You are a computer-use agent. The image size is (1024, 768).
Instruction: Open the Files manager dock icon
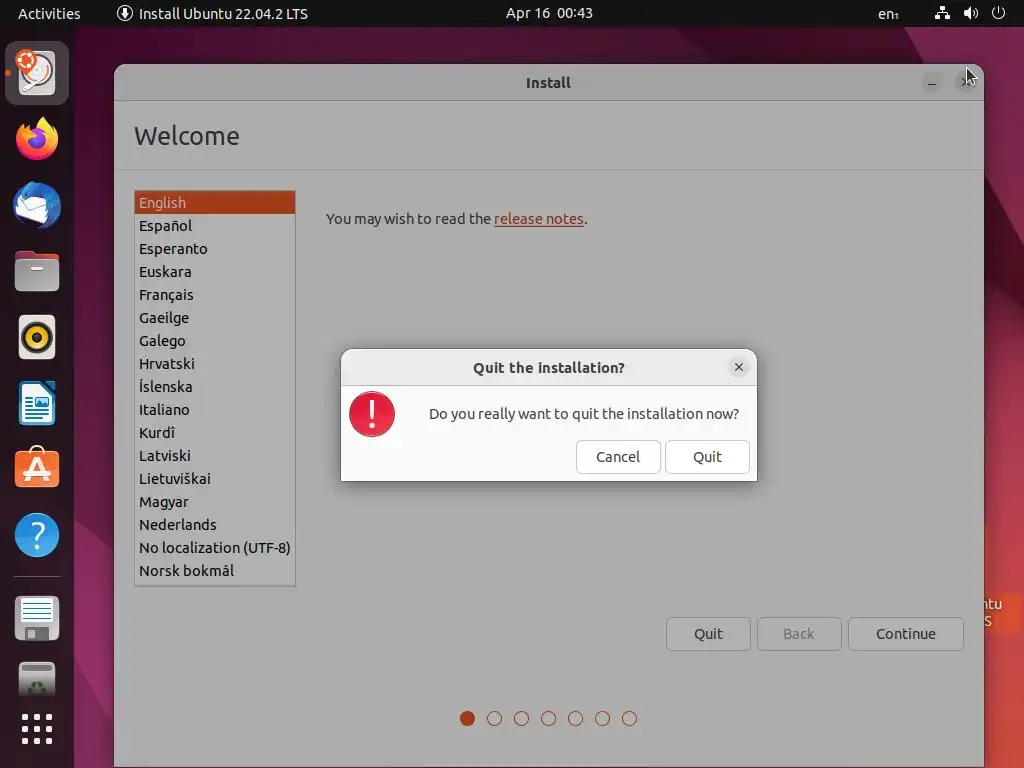37,271
